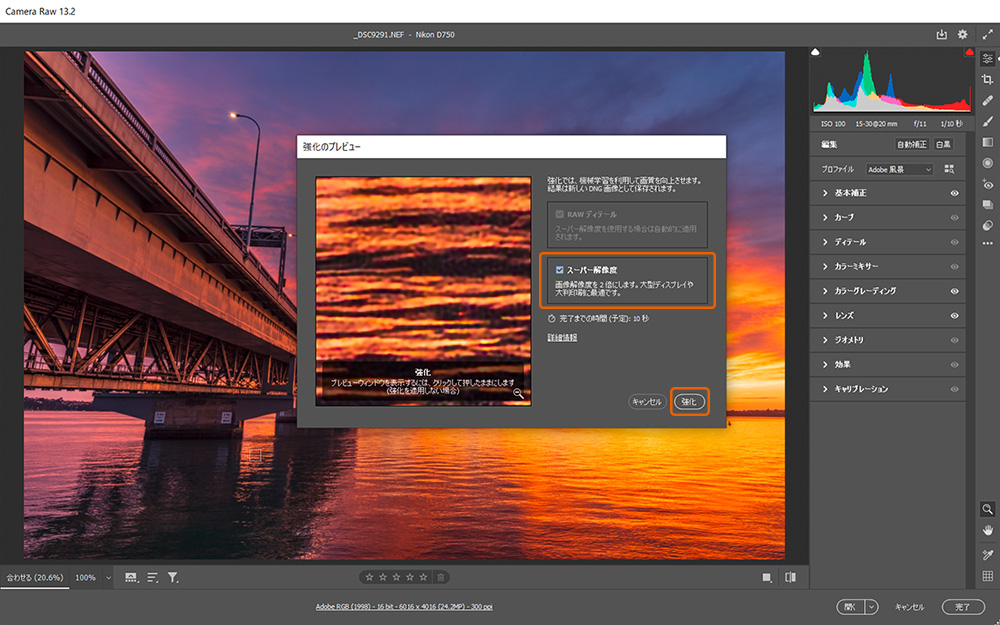Toggle highlight clipping warning triangle
This screenshot has width=1000, height=625.
point(969,52)
